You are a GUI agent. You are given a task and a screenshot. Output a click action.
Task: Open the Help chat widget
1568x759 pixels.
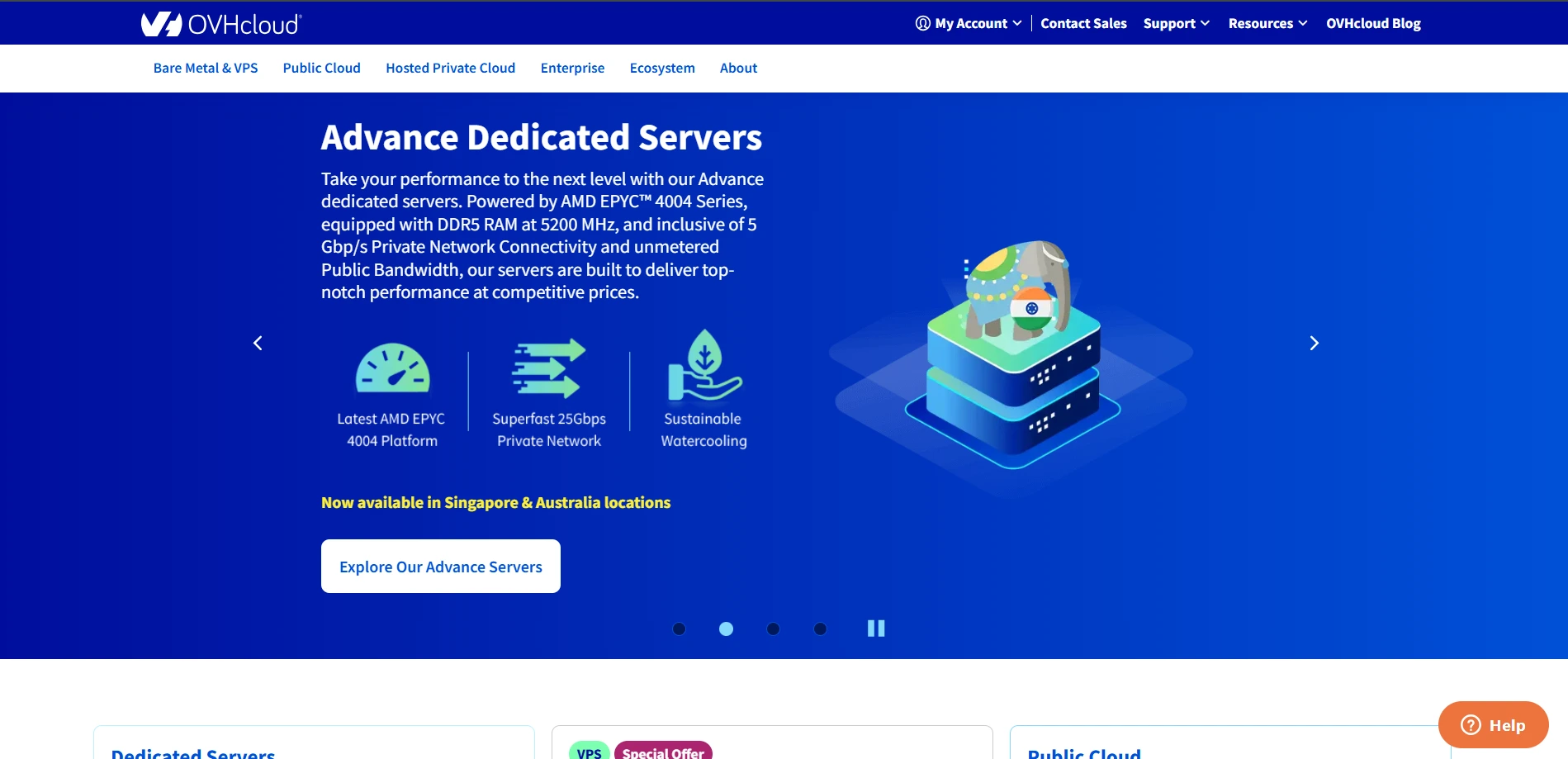(1493, 725)
